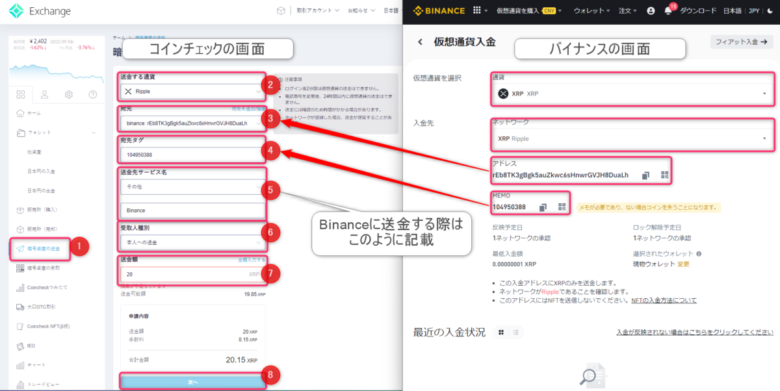Open the Binance ネットワーク XRP Ripple dropdown
The width and height of the screenshot is (780, 391).
coord(632,138)
